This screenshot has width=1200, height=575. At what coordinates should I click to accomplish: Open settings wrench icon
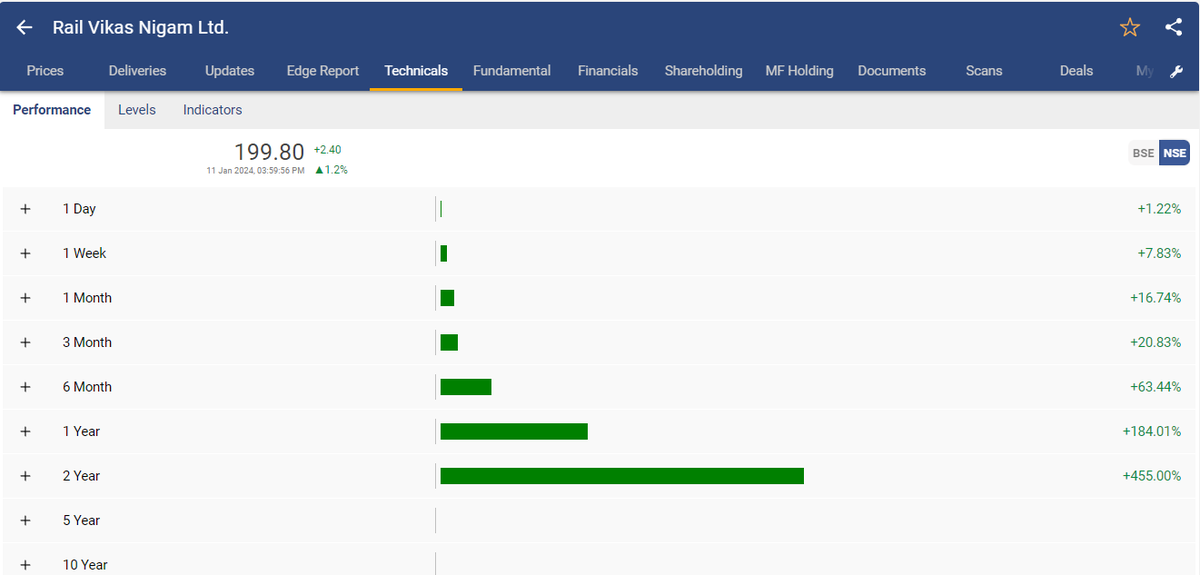click(1177, 71)
